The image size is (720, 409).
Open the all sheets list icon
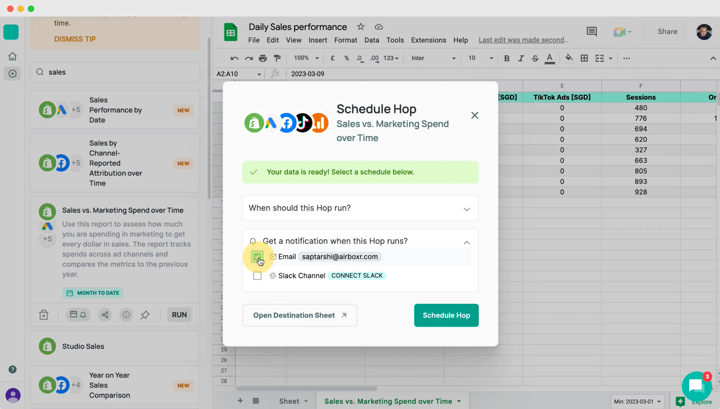click(256, 401)
